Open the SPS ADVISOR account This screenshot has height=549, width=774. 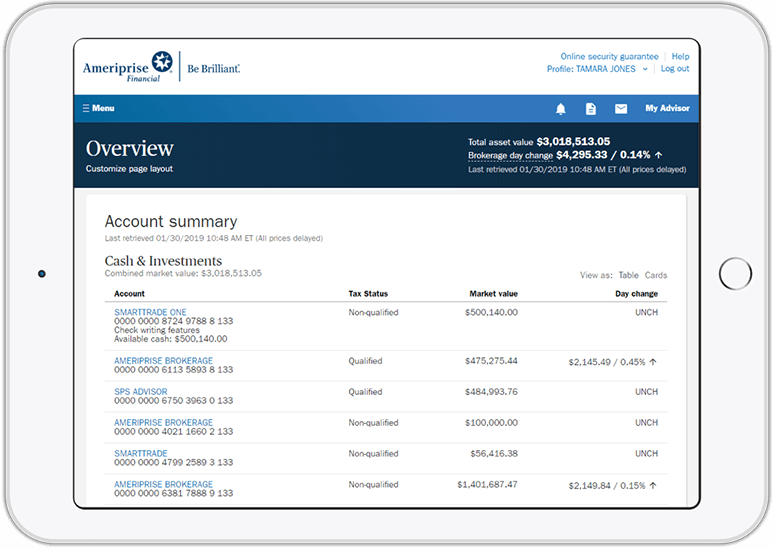tap(141, 392)
